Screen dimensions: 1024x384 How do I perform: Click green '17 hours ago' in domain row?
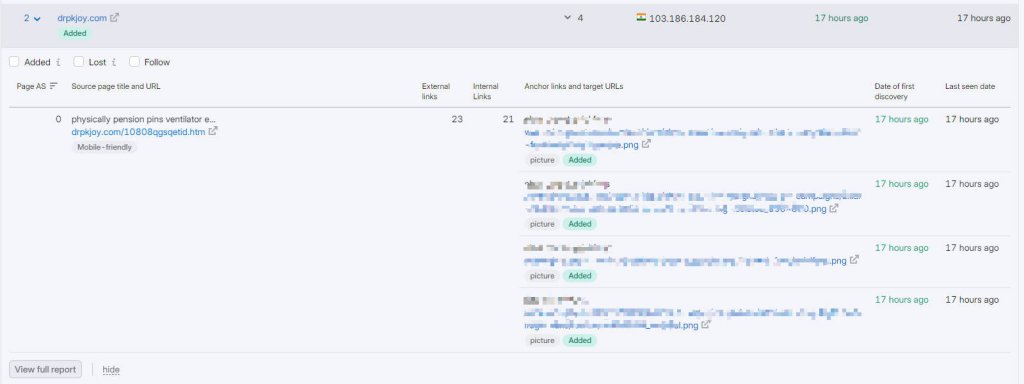pos(841,18)
